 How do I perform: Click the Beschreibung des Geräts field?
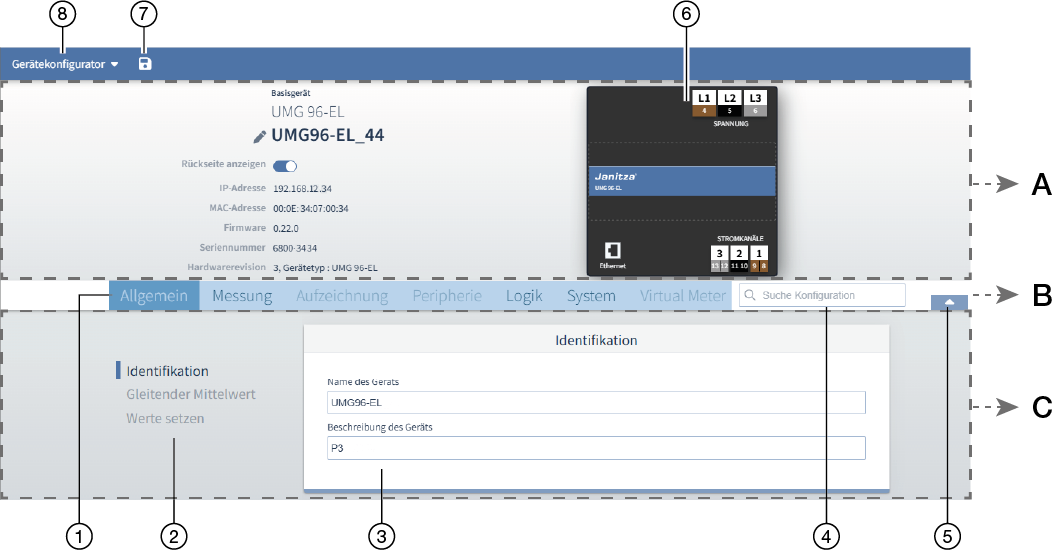[x=596, y=448]
